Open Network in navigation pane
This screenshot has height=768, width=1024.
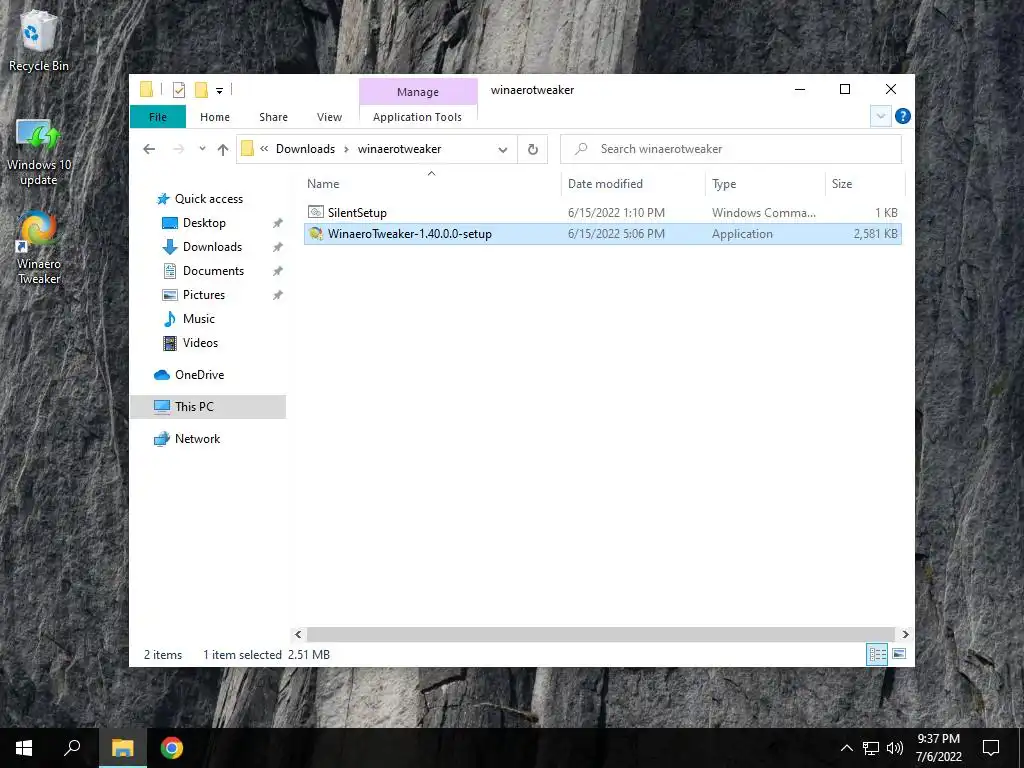pos(197,439)
